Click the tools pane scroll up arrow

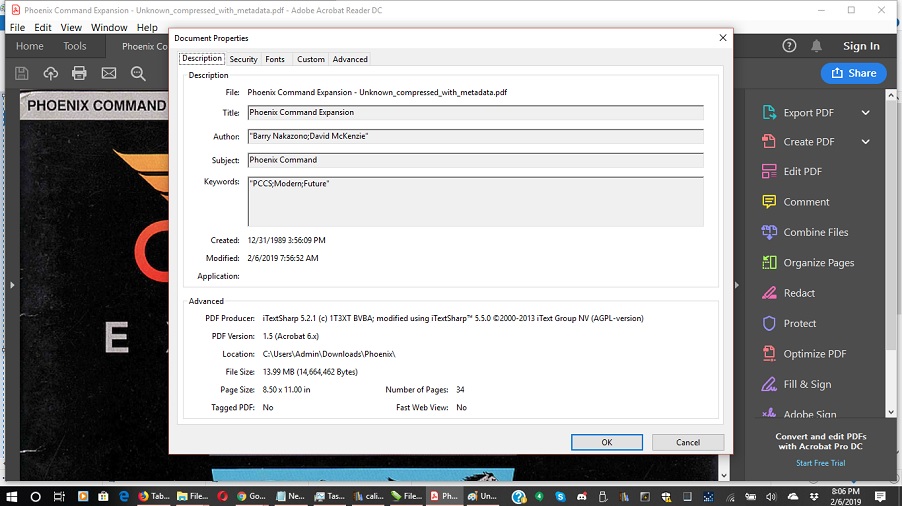click(x=891, y=95)
